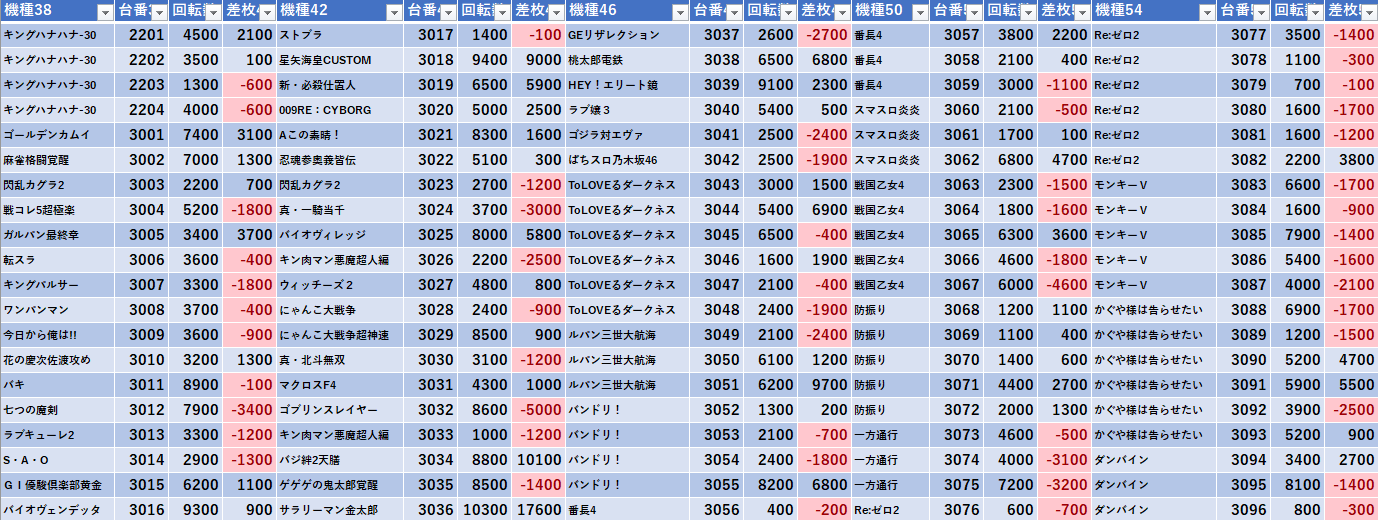Click the 転スラ cell
Viewport: 1378px width, 520px height.
click(57, 259)
